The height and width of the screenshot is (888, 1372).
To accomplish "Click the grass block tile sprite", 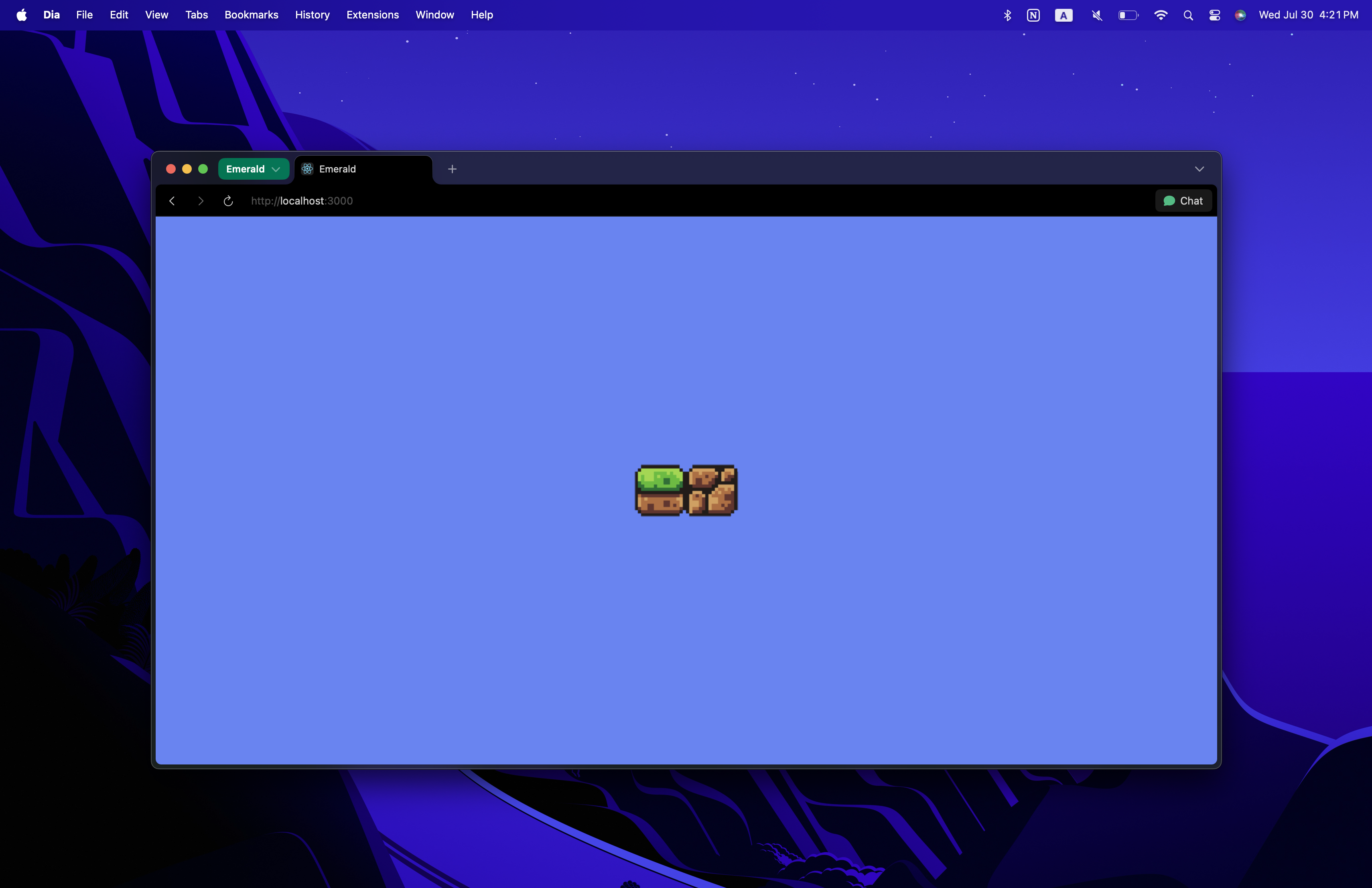I will point(660,491).
